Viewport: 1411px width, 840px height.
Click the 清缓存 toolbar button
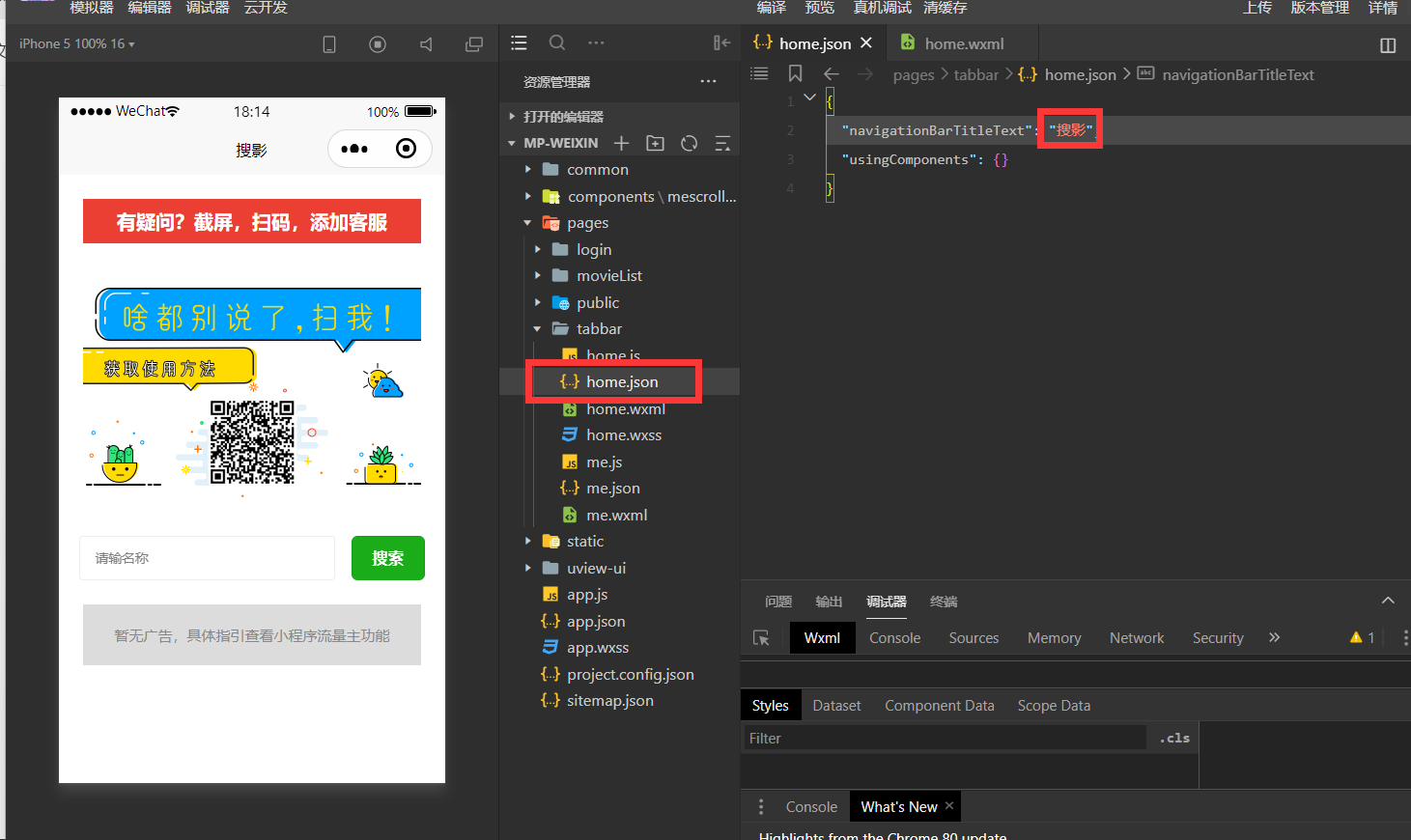tap(945, 8)
